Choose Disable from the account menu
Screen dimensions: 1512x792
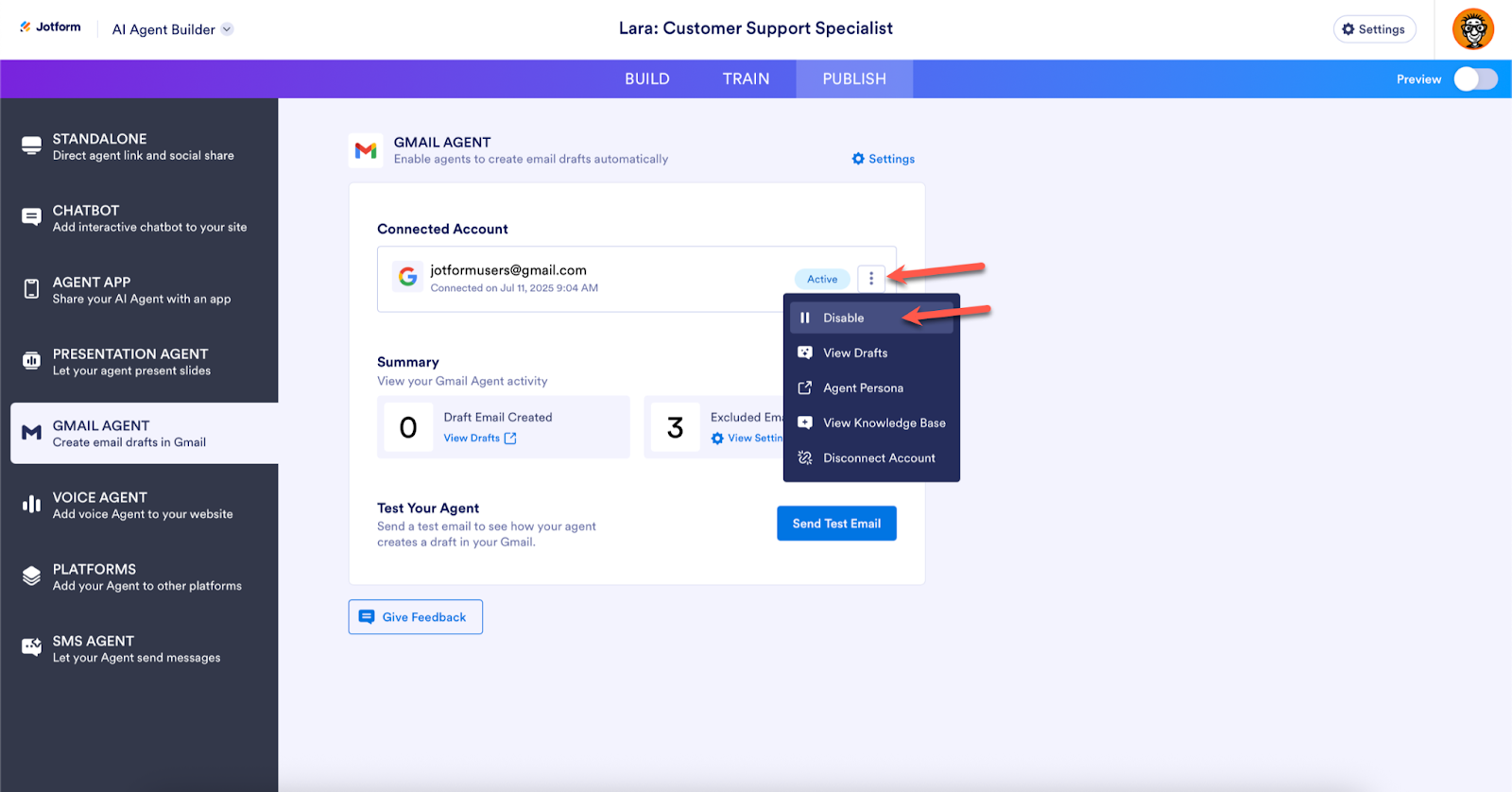coord(843,319)
